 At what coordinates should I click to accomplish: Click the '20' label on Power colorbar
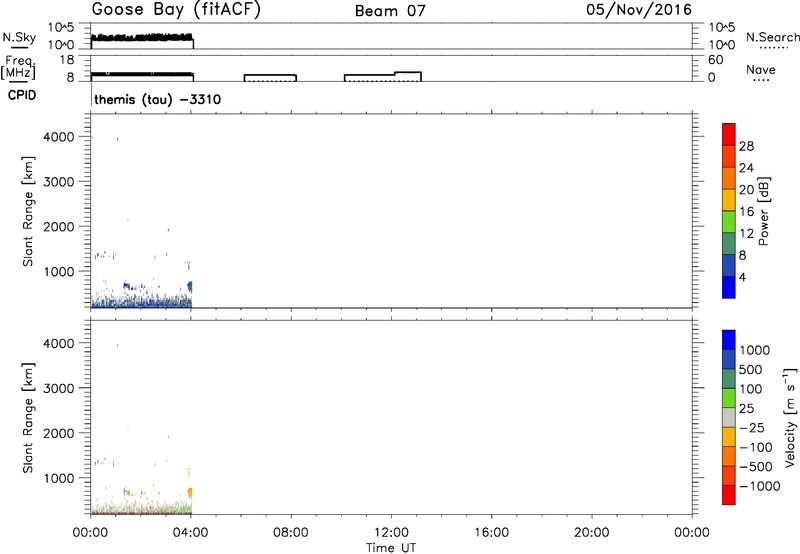click(746, 190)
